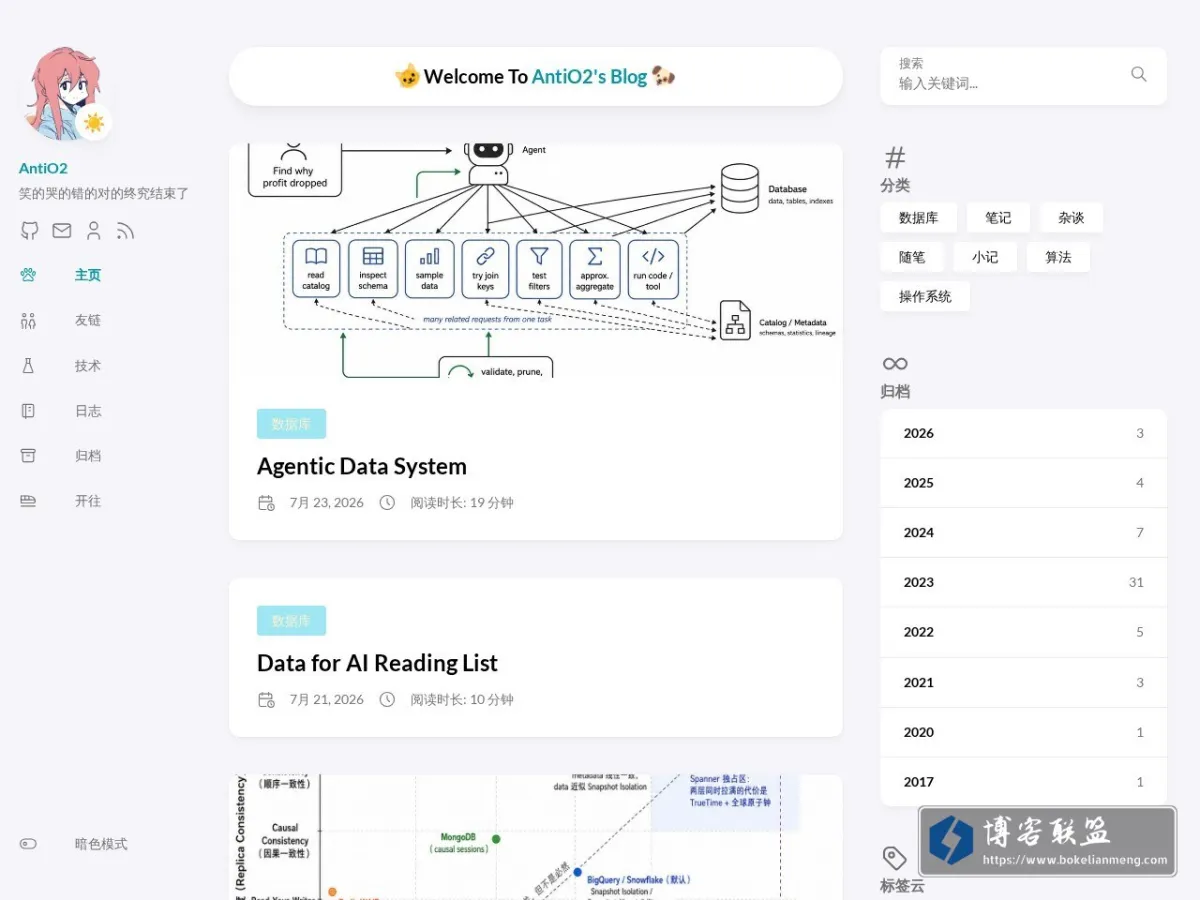Open the Data for AI Reading List post
The height and width of the screenshot is (900, 1200).
pyautogui.click(x=377, y=663)
